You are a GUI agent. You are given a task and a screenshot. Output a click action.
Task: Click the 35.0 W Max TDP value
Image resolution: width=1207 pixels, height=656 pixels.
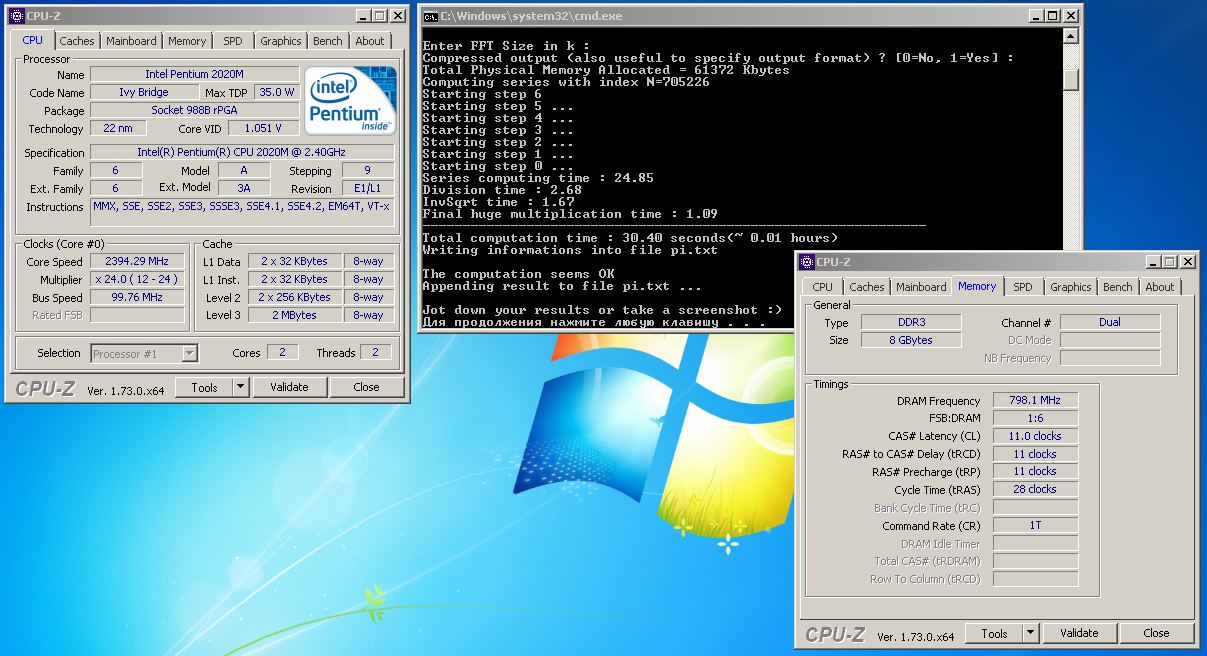(x=277, y=92)
